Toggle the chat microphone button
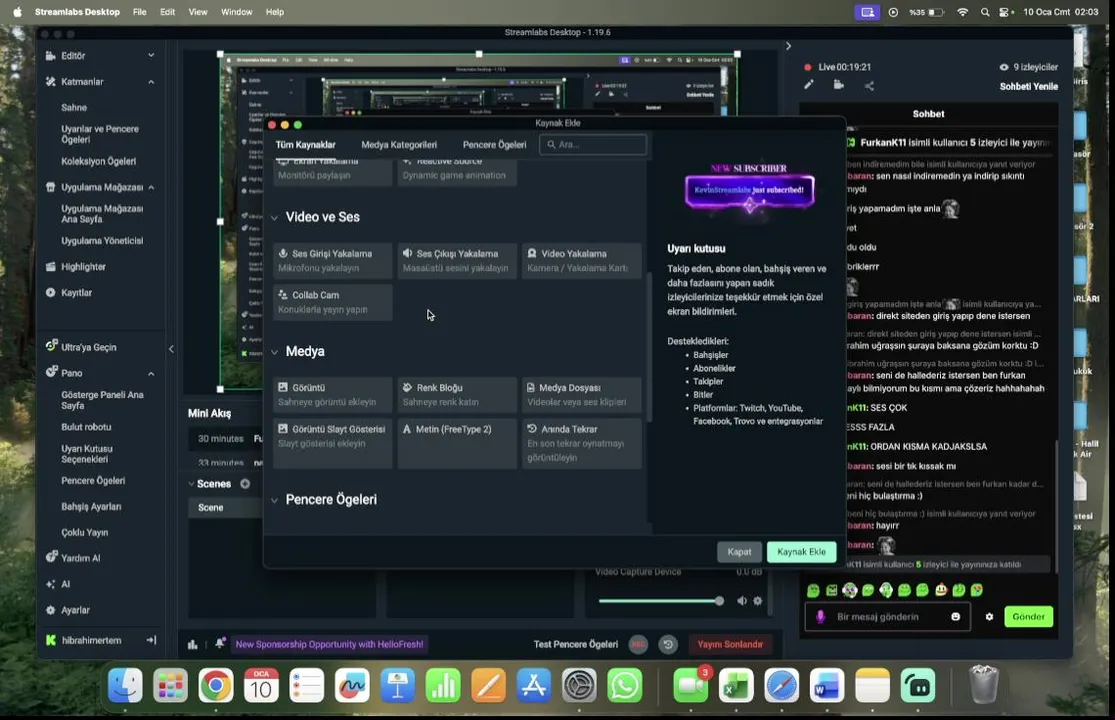1115x720 pixels. click(820, 616)
